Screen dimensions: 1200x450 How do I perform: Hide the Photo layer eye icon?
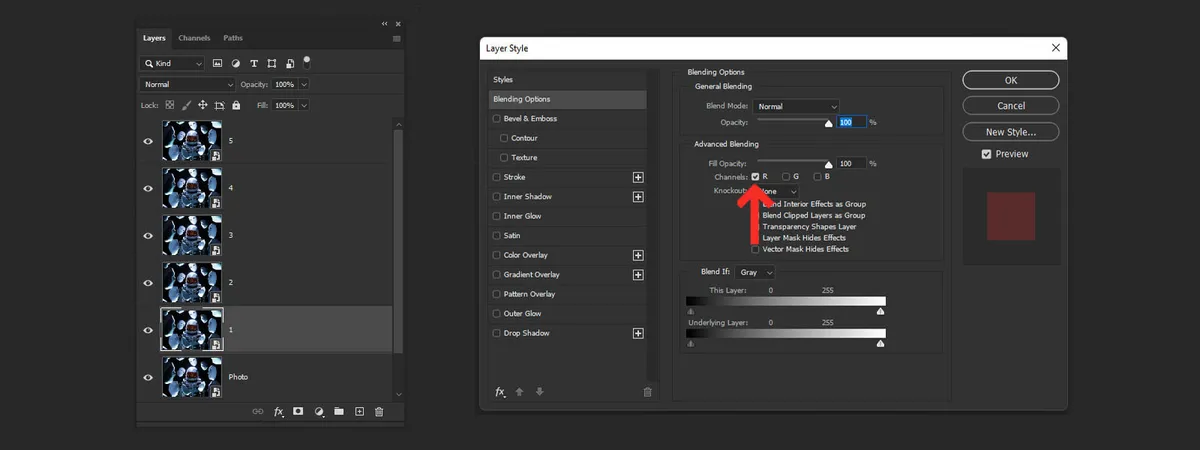tap(148, 377)
